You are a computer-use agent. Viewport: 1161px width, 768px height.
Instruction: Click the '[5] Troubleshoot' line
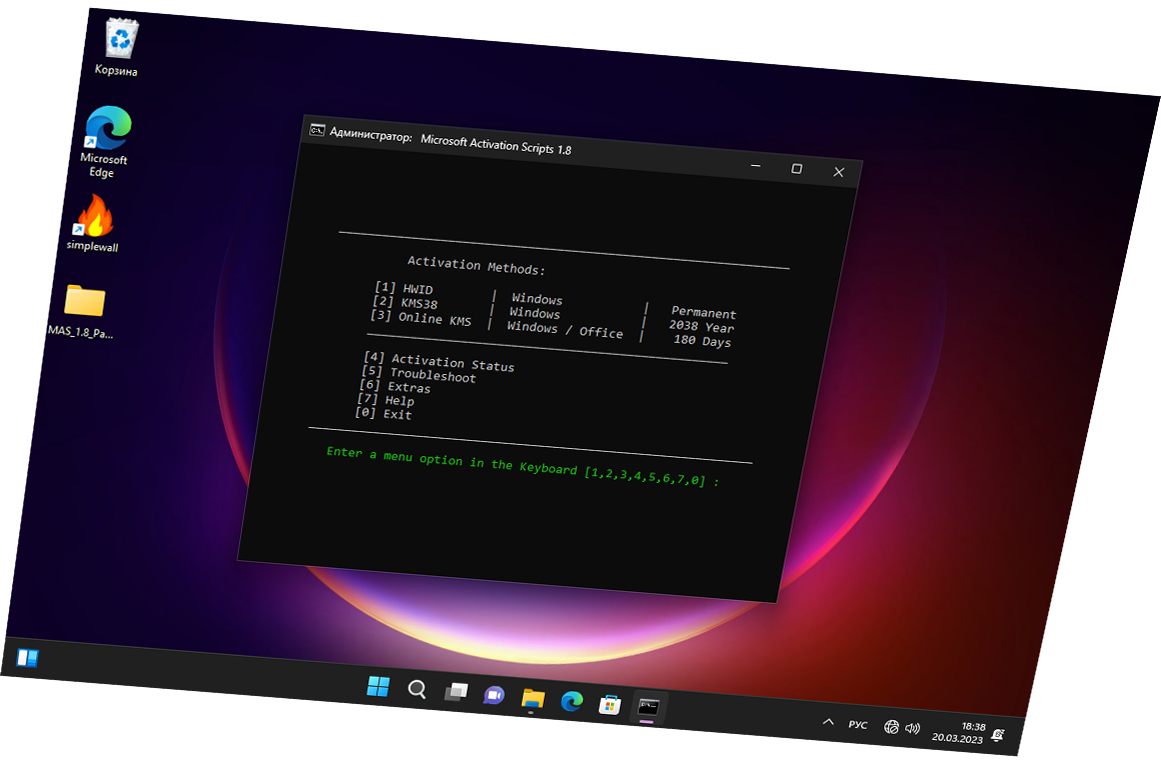(418, 374)
